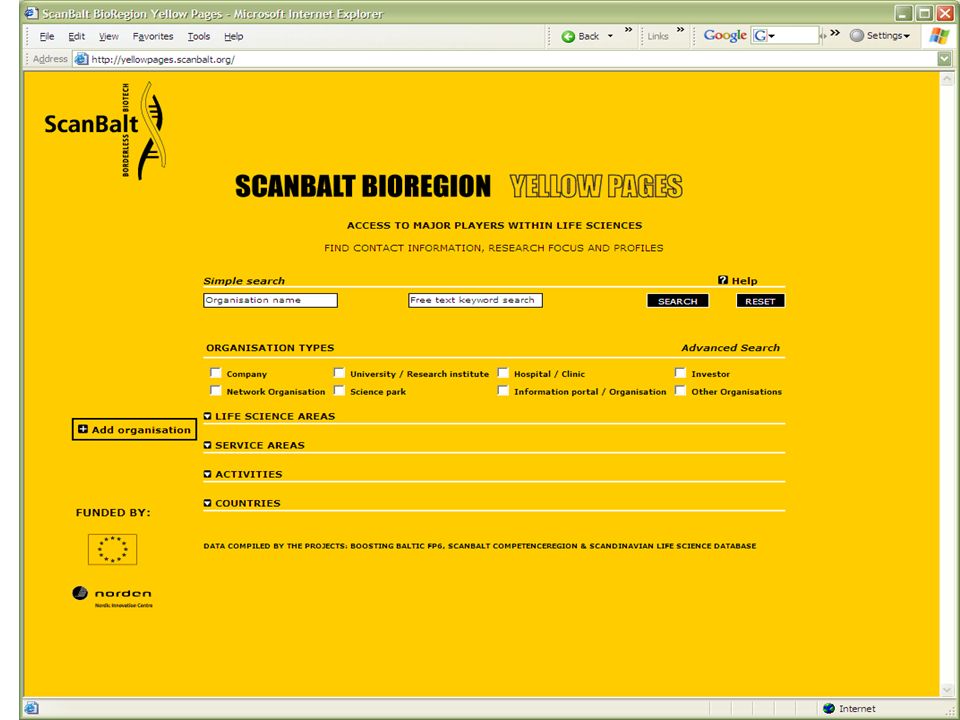Click the Scanbalt Bioregion heading text

pos(363,186)
